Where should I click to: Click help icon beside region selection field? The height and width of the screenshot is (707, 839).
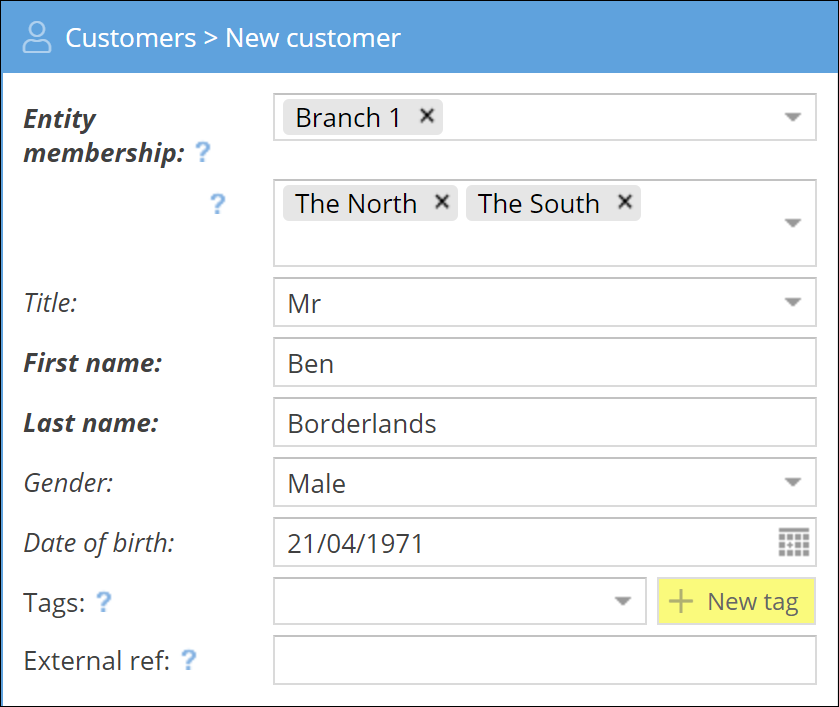pyautogui.click(x=217, y=204)
